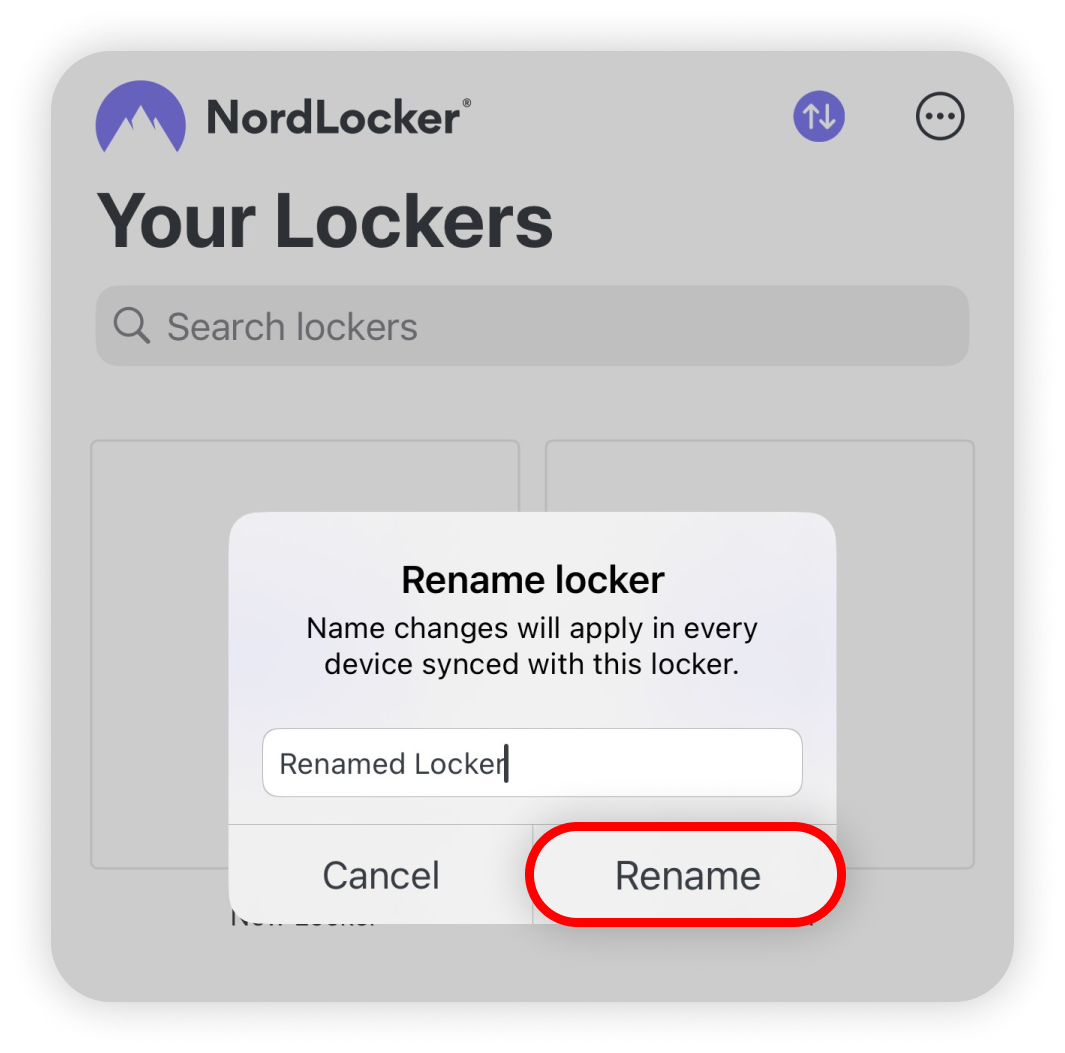The image size is (1065, 1053).
Task: Confirm with the Rename button
Action: 685,875
